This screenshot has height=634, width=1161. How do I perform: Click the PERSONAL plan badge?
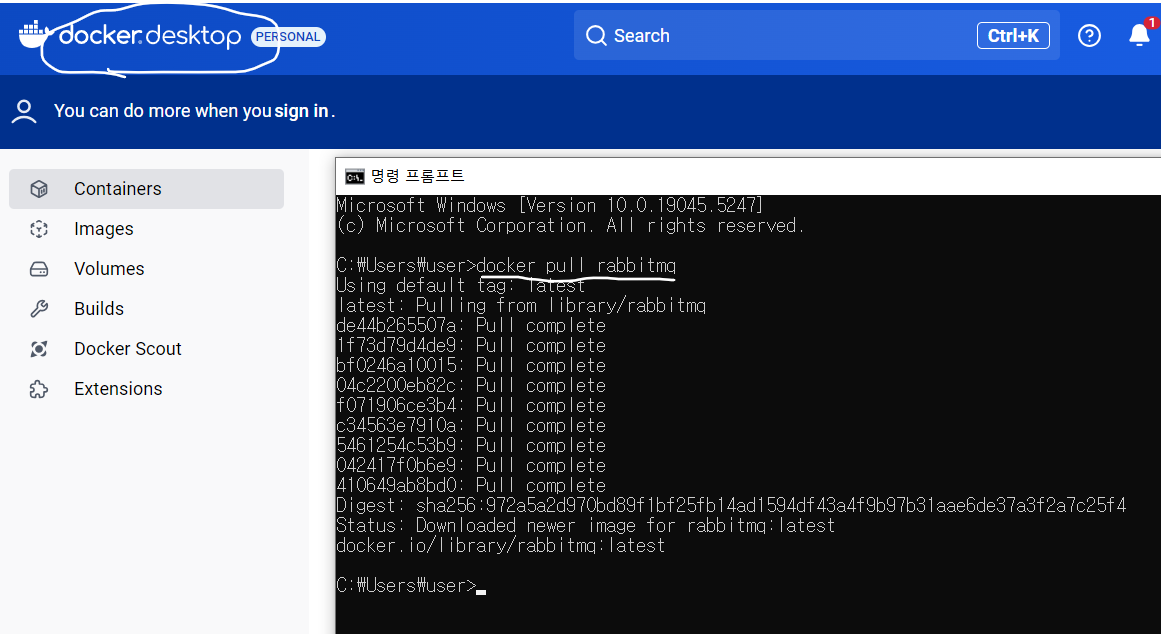click(x=288, y=36)
